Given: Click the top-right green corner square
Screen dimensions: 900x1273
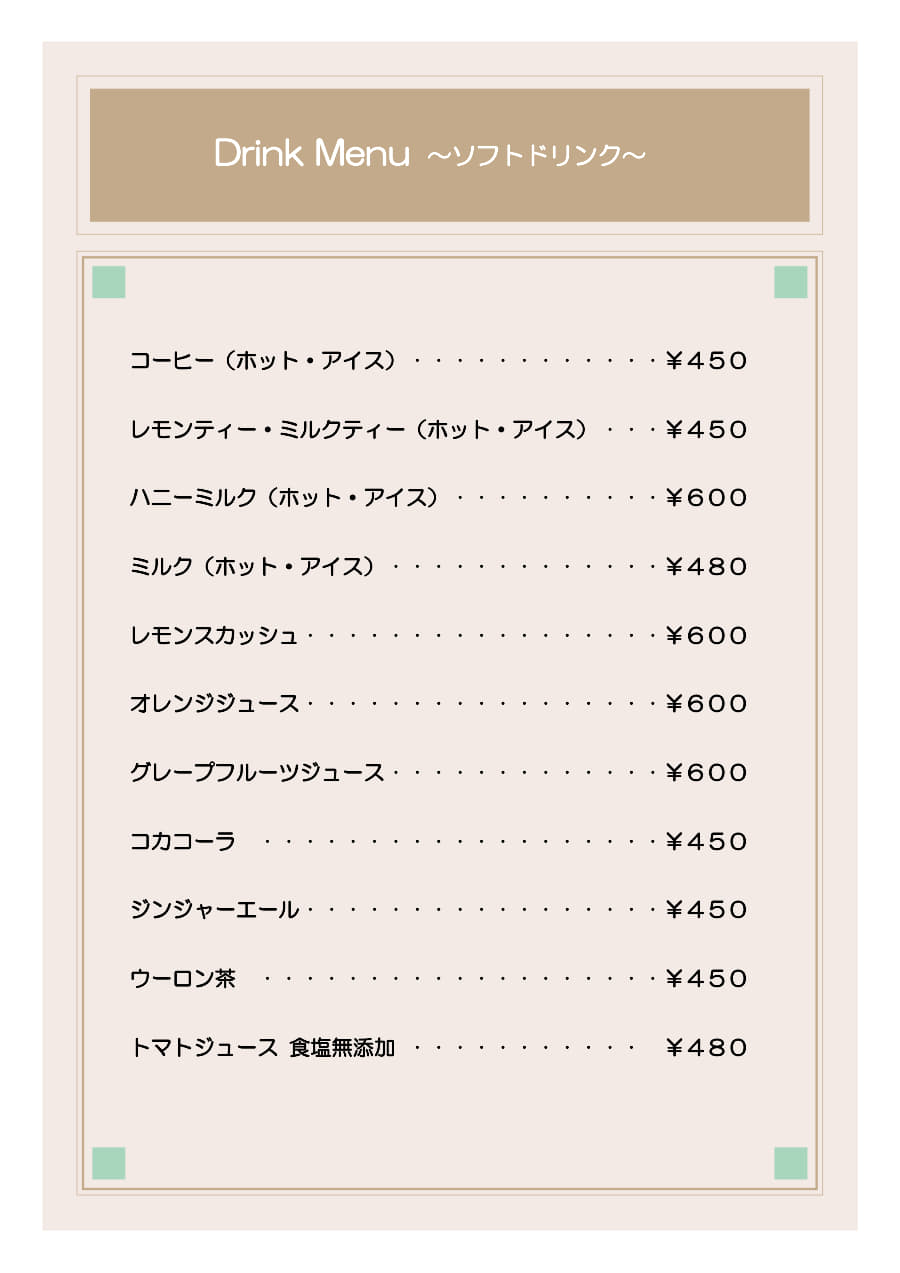Looking at the screenshot, I should [790, 282].
